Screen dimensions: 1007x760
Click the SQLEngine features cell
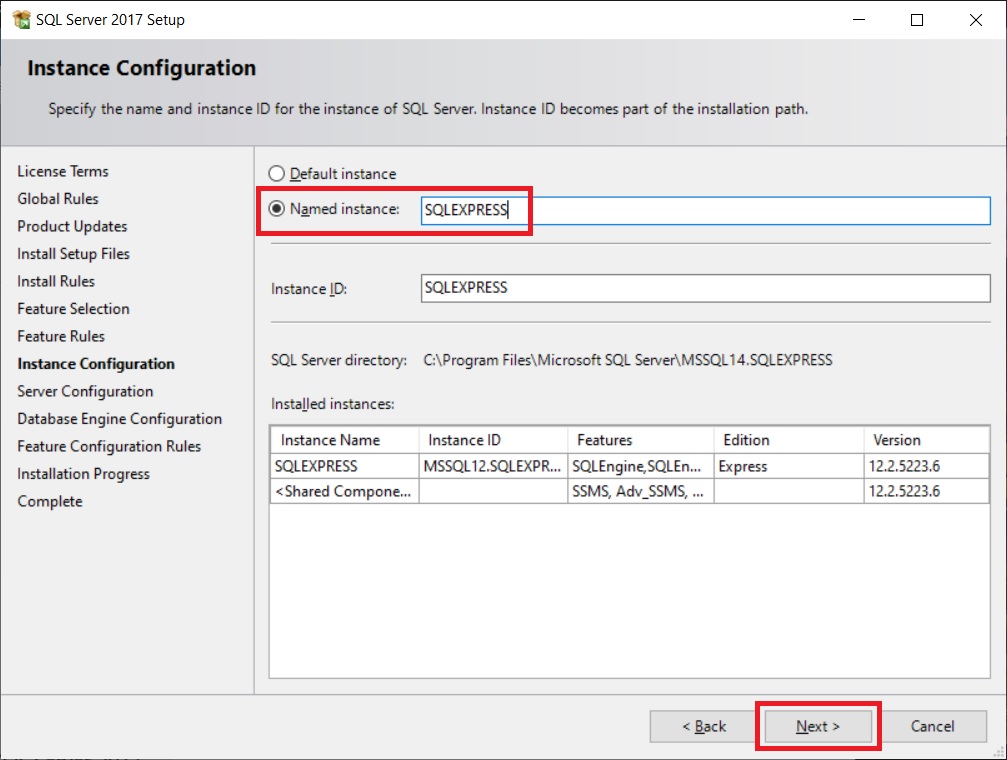[641, 466]
